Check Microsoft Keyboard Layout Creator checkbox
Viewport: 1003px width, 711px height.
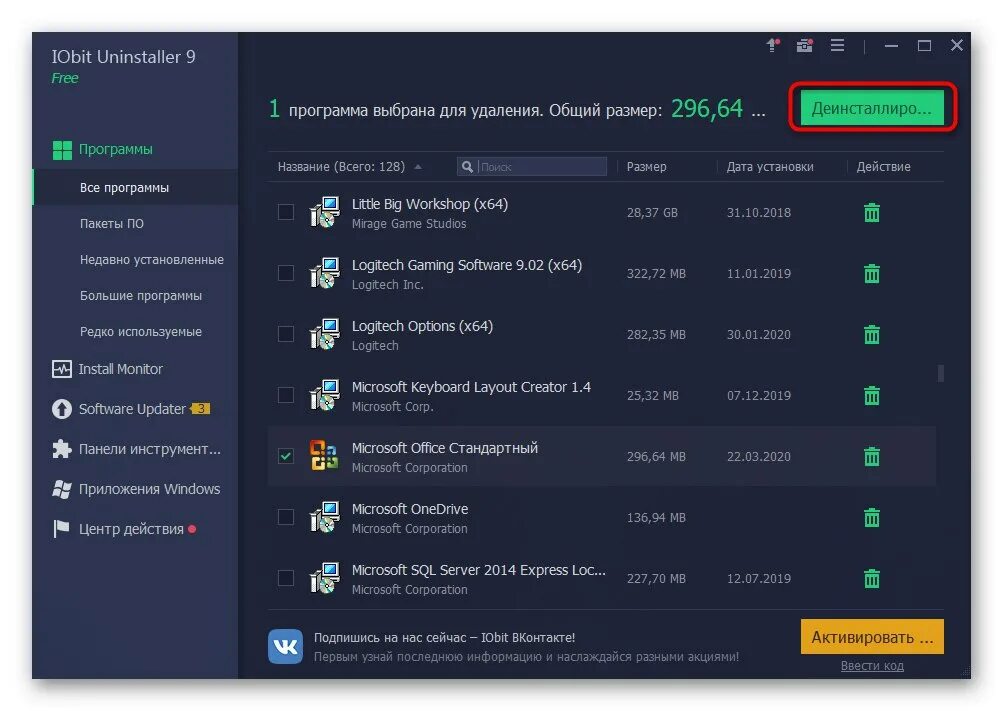286,395
